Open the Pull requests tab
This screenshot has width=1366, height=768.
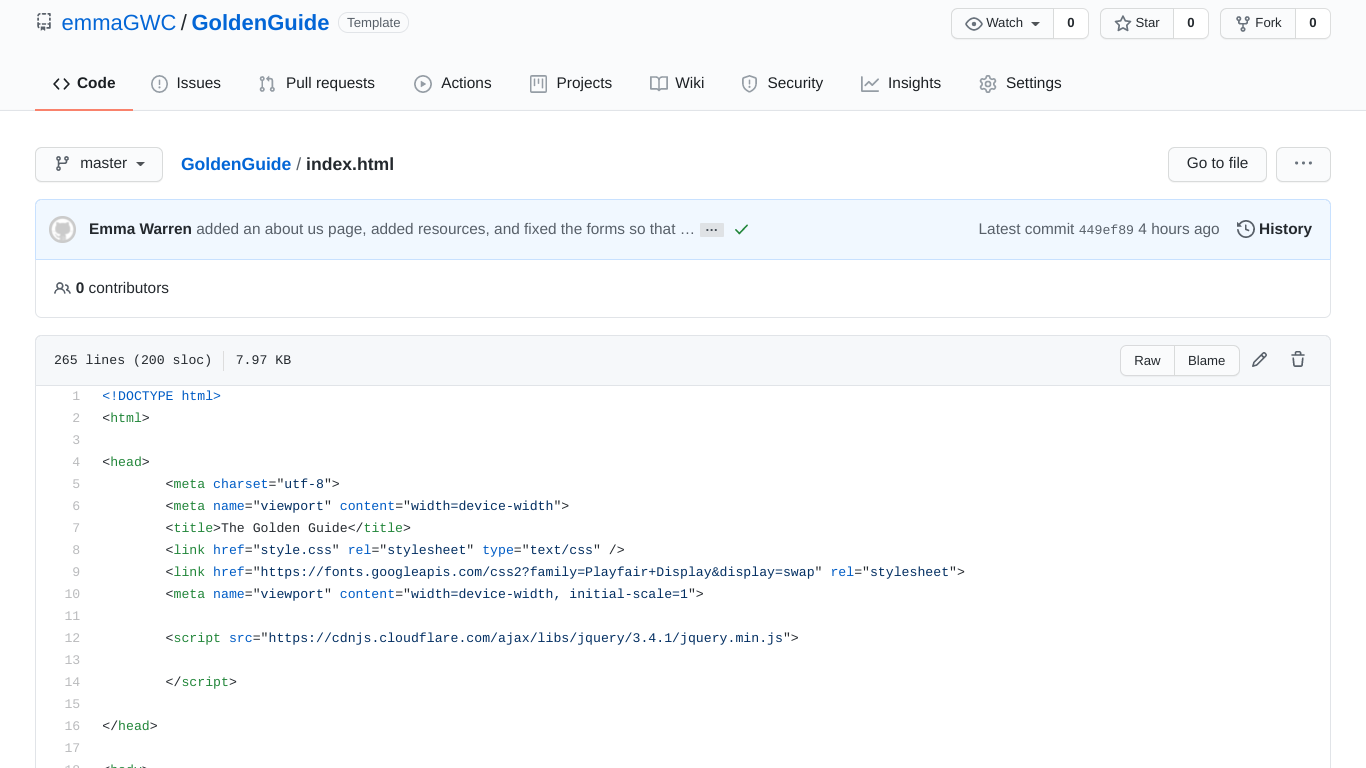point(317,84)
